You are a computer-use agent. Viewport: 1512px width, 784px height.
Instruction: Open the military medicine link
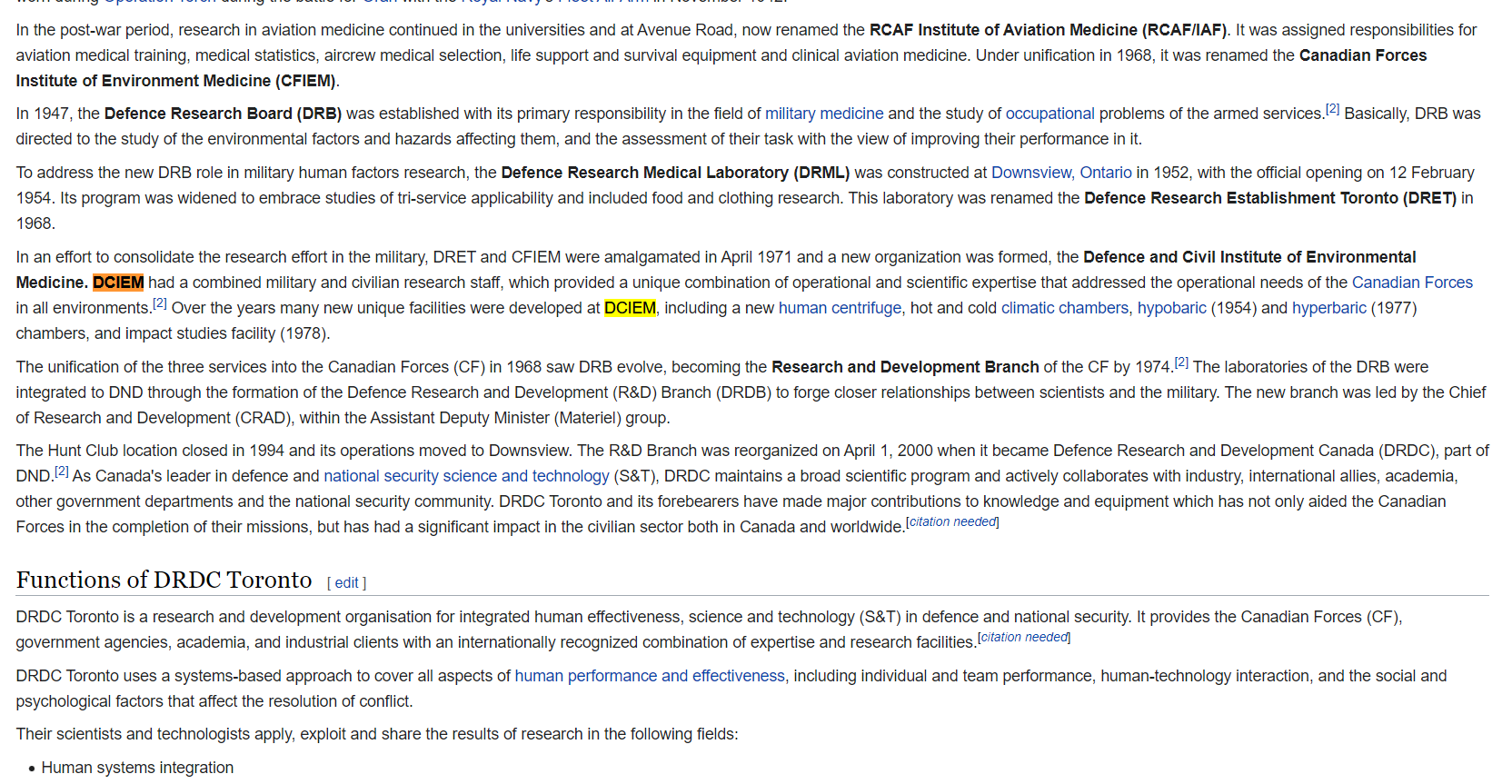(823, 114)
